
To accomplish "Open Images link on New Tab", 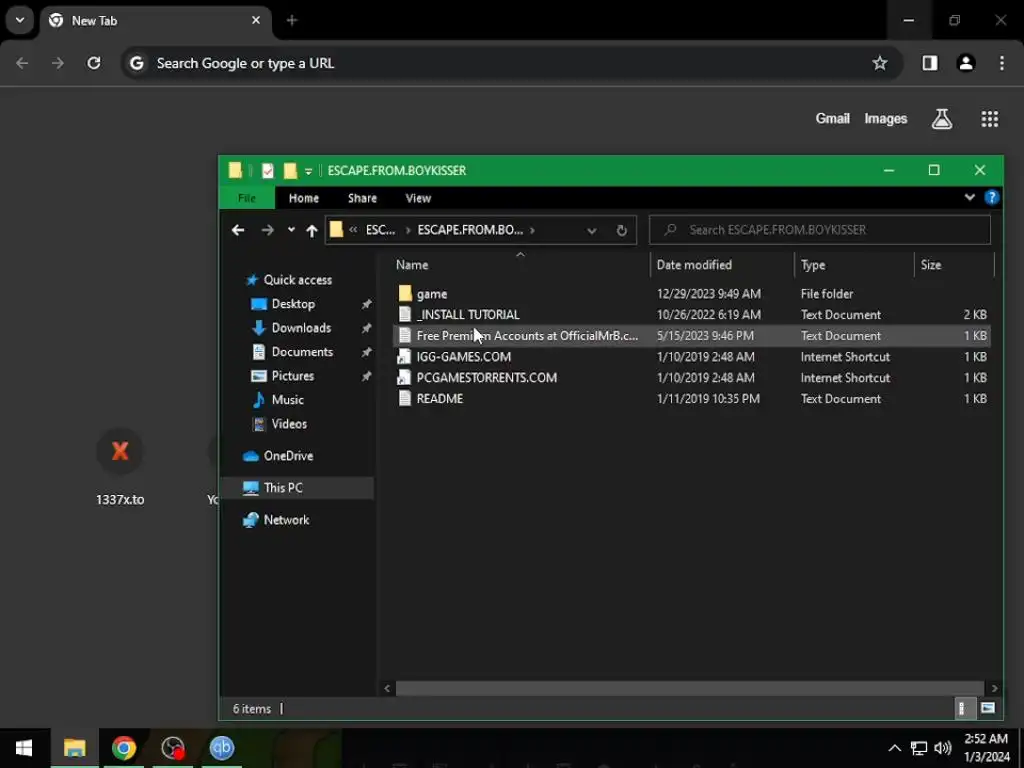I will (x=886, y=119).
